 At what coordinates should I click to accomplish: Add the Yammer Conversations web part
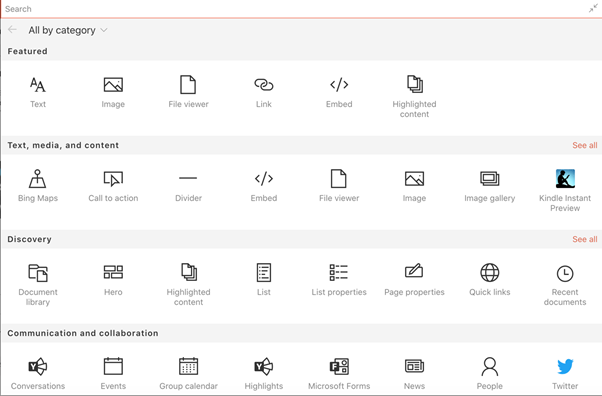pos(38,374)
